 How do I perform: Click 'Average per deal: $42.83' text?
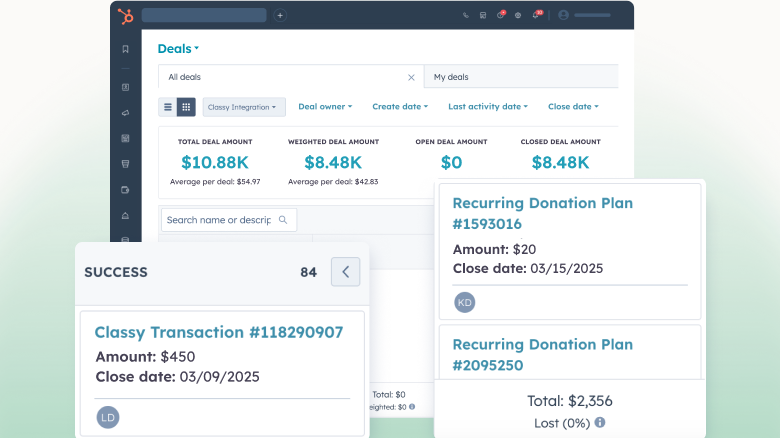(333, 182)
